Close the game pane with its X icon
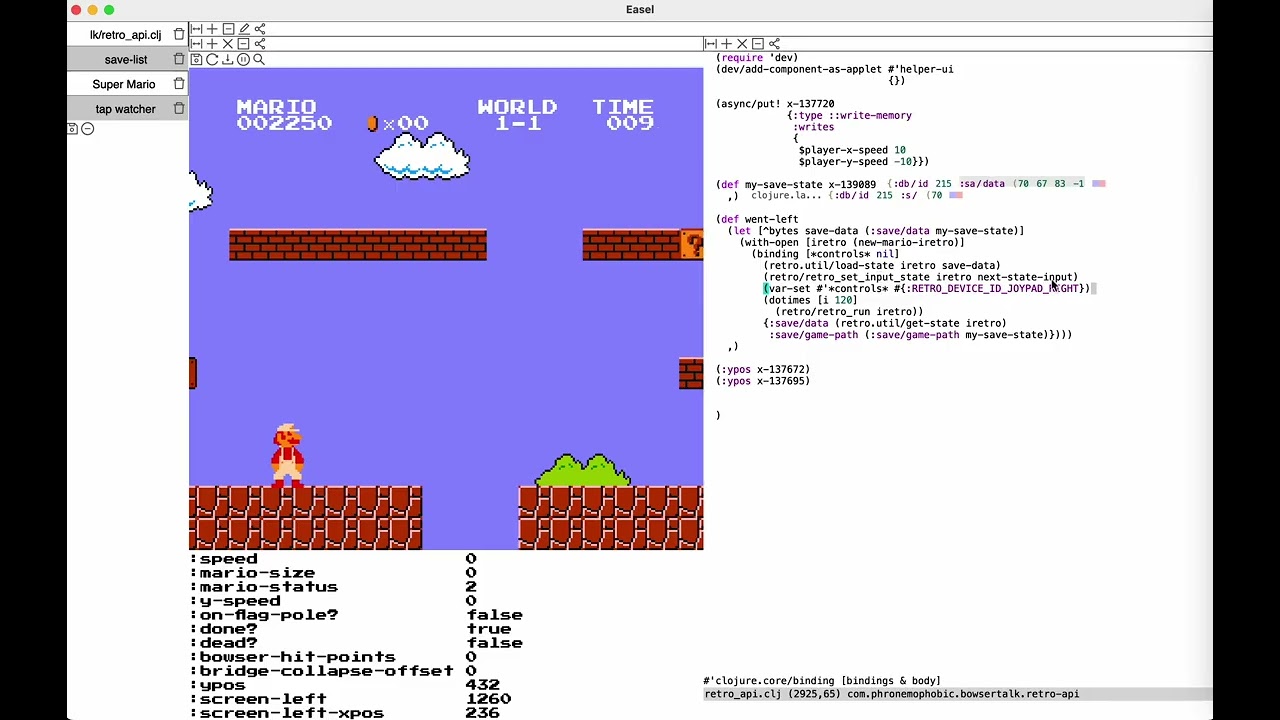Image resolution: width=1280 pixels, height=720 pixels. point(228,44)
